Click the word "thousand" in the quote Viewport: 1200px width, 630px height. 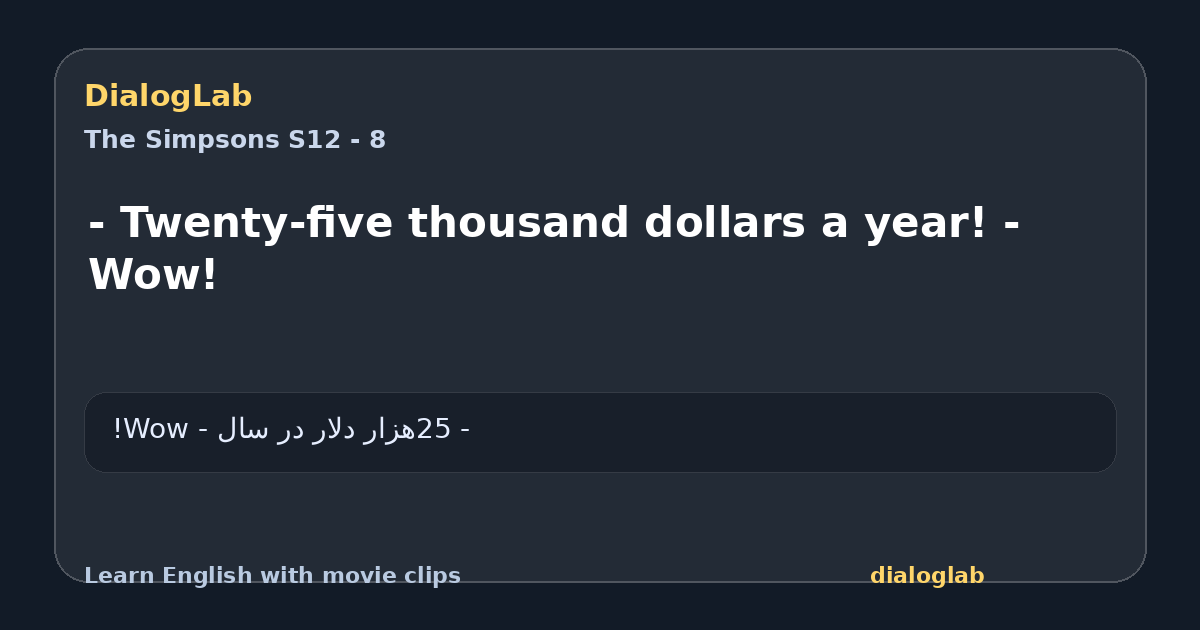[x=518, y=224]
